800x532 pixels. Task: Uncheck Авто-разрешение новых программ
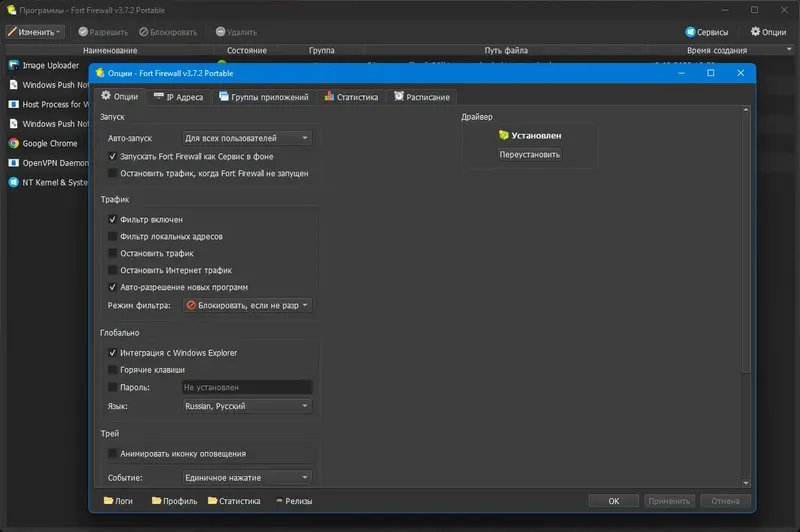pyautogui.click(x=112, y=287)
